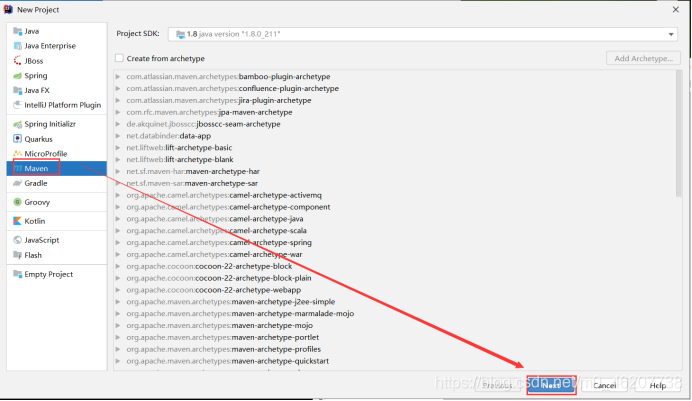Select Spring project type label
This screenshot has height=401, width=692.
click(36, 76)
